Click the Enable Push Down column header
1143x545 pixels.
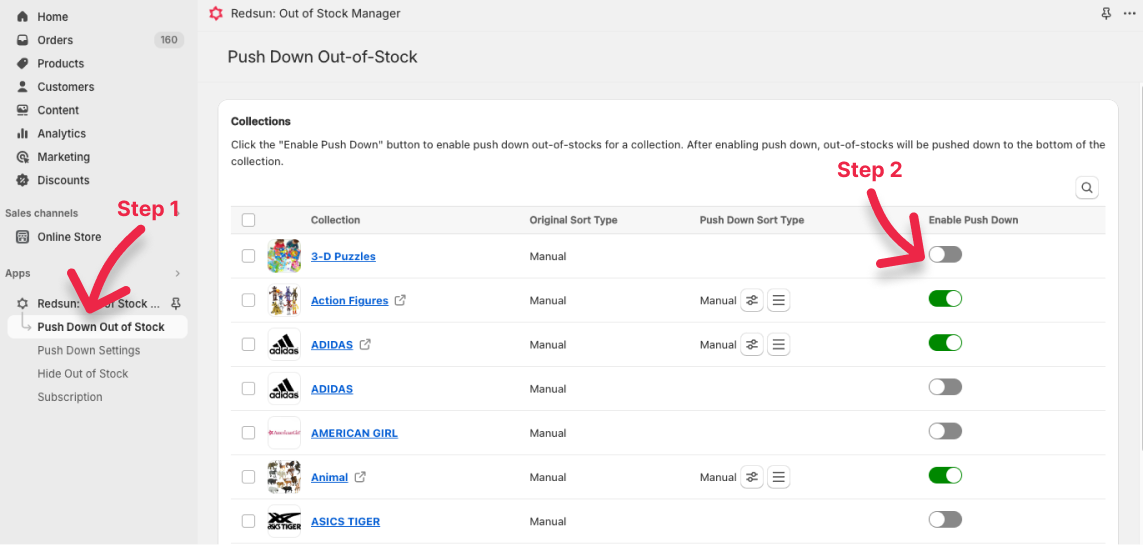click(x=973, y=220)
